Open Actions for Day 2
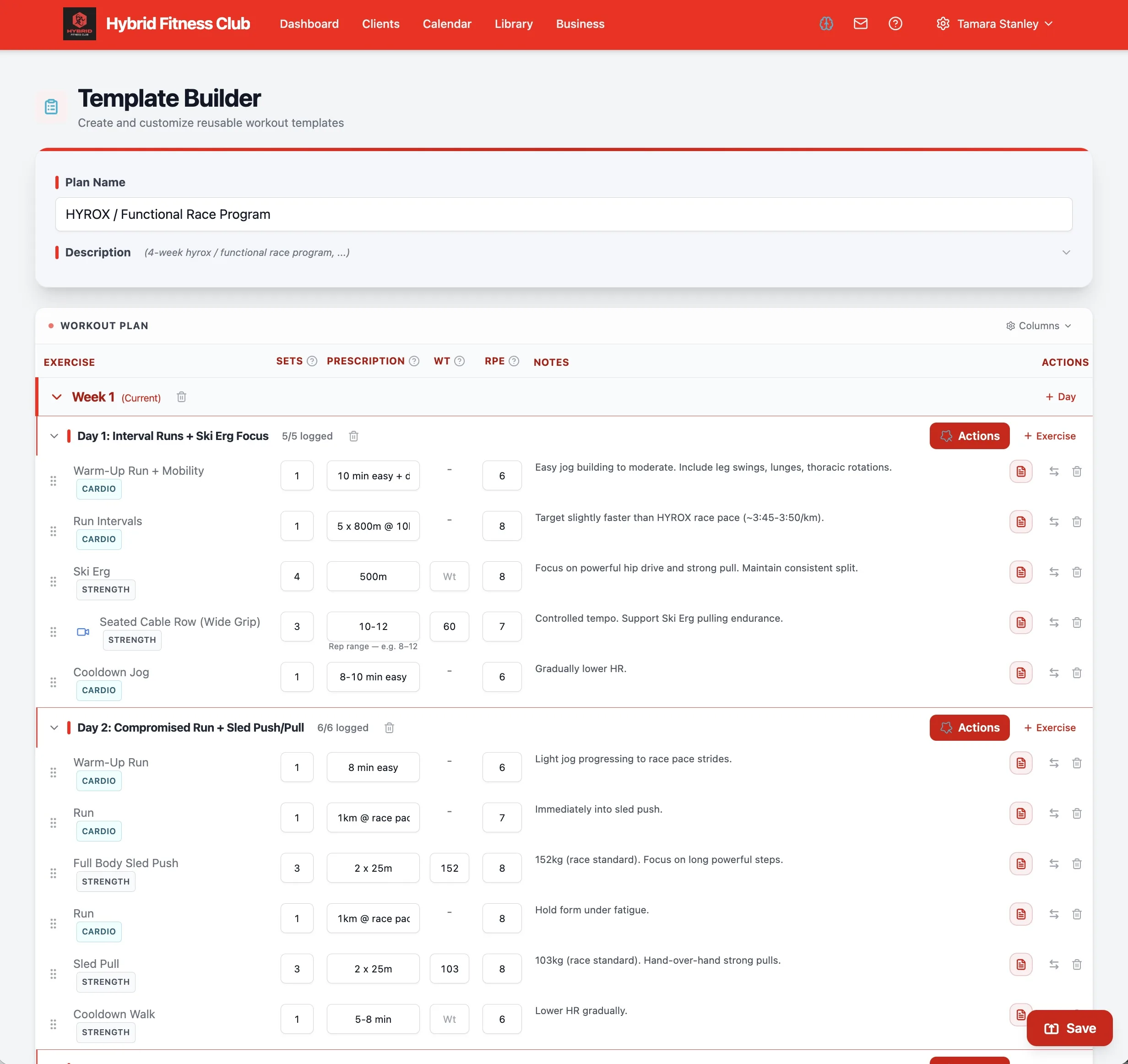This screenshot has height=1064, width=1128. point(969,727)
